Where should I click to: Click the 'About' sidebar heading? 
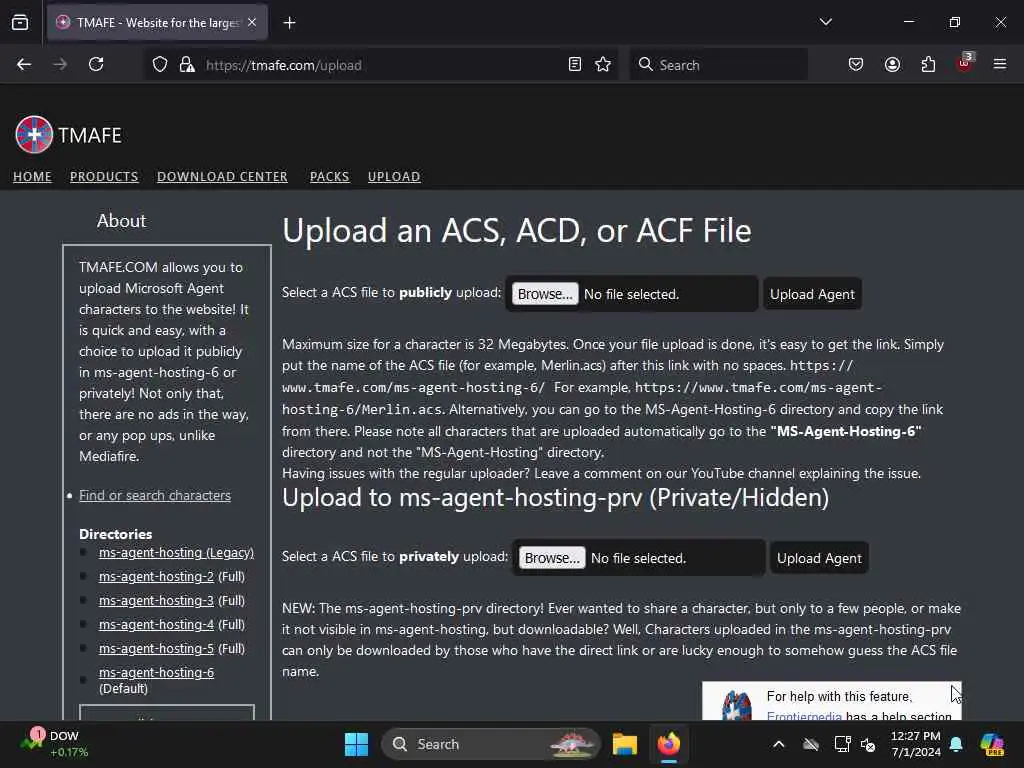pyautogui.click(x=121, y=221)
